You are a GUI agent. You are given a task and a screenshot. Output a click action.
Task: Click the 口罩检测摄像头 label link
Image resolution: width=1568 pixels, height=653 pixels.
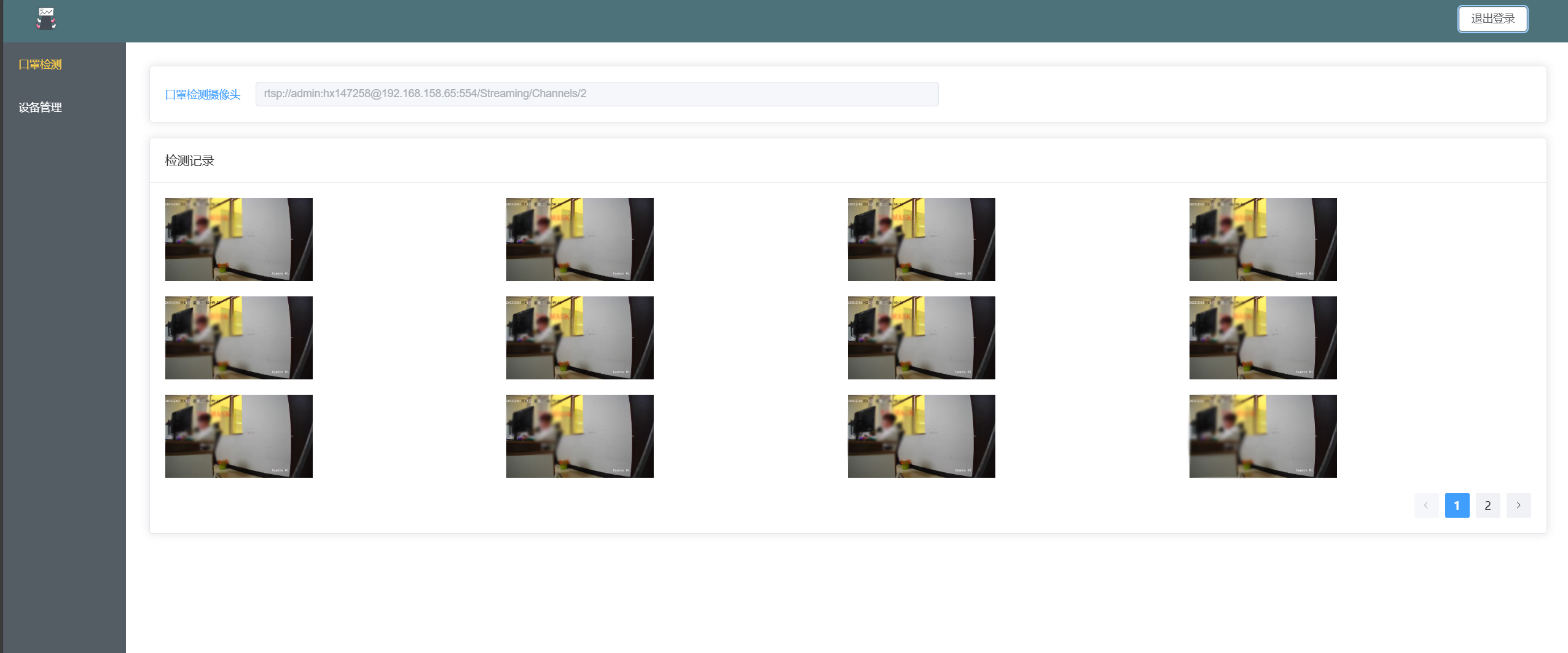click(x=203, y=95)
